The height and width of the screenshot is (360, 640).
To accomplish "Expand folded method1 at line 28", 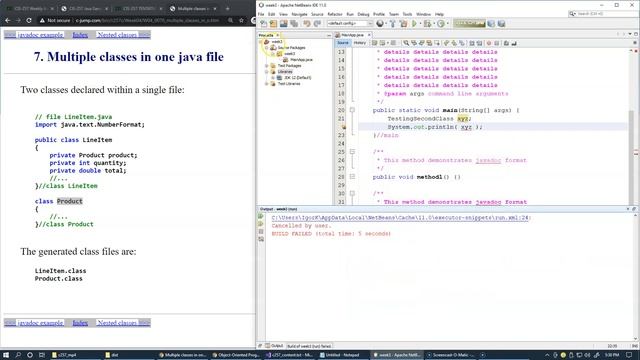I will coord(352,177).
